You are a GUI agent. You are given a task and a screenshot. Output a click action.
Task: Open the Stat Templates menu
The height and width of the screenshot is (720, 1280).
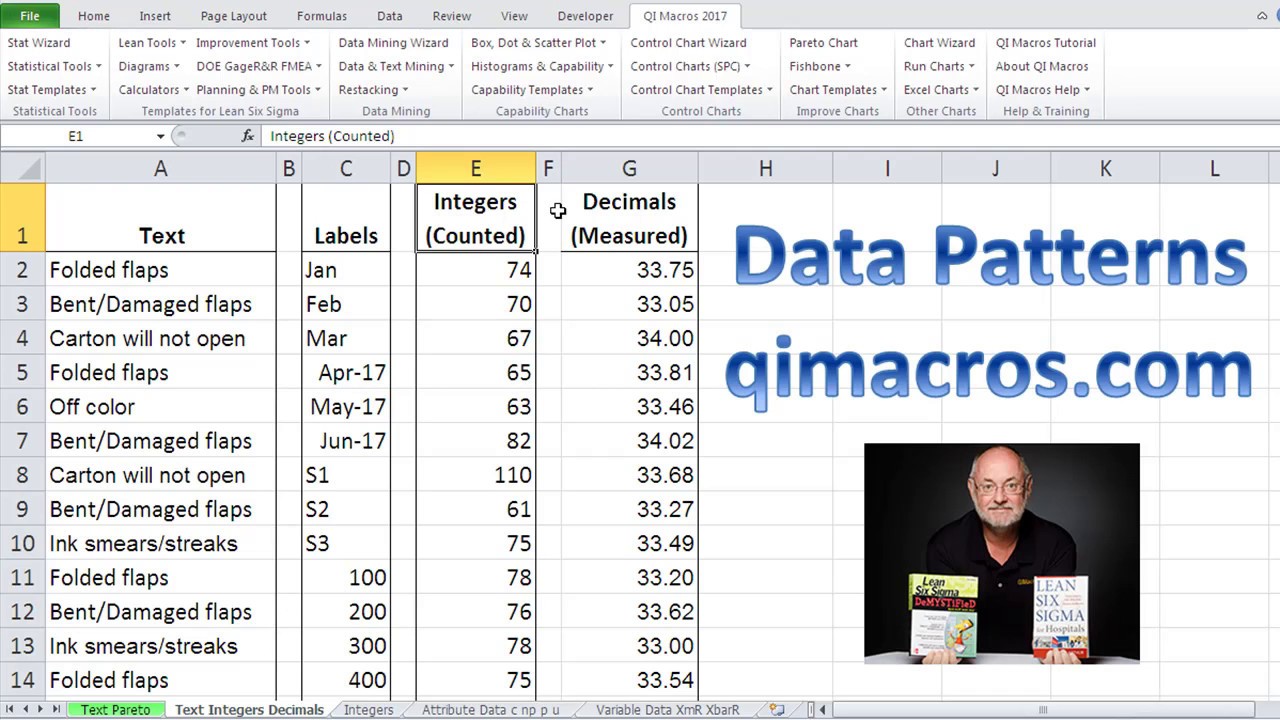coord(52,90)
